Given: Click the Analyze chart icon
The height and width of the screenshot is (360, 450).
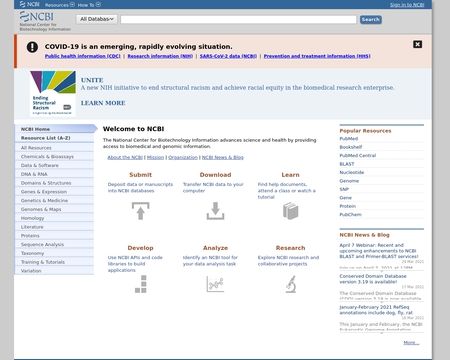Looking at the screenshot, I should tap(215, 284).
